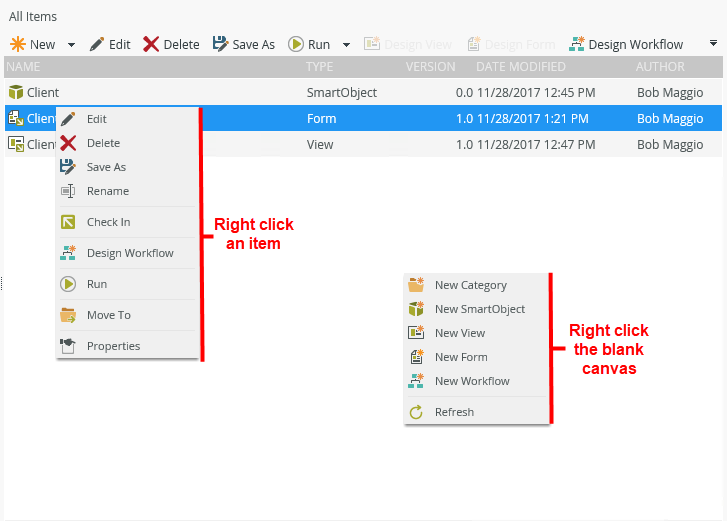Click the context menu Design Workflow icon

pos(68,253)
